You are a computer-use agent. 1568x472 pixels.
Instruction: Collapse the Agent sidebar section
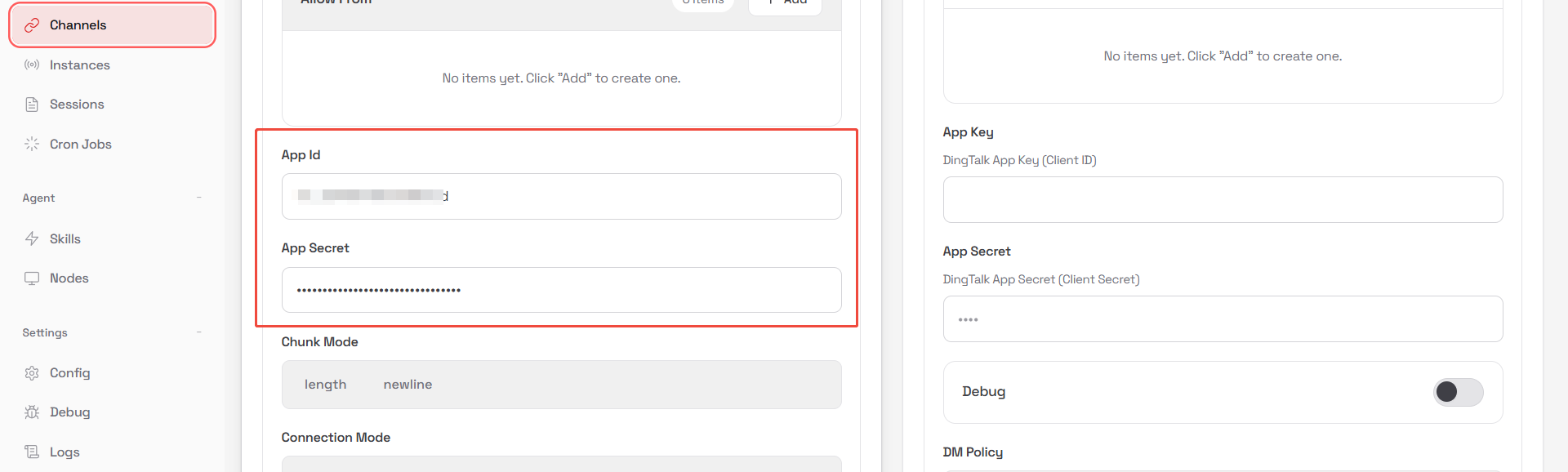198,198
